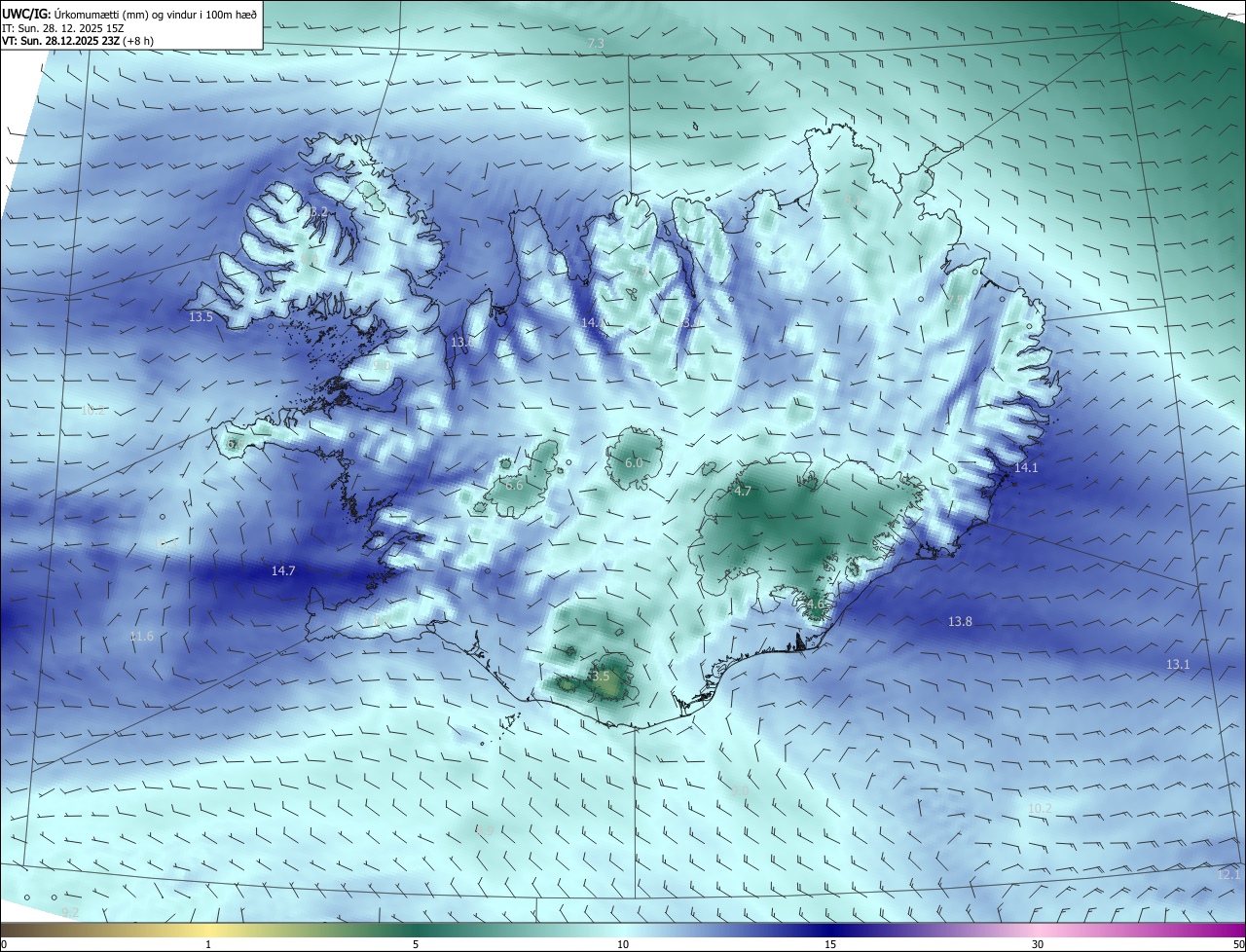The width and height of the screenshot is (1246, 952).
Task: Click the 10 tick label on the color scale
Action: tap(623, 945)
